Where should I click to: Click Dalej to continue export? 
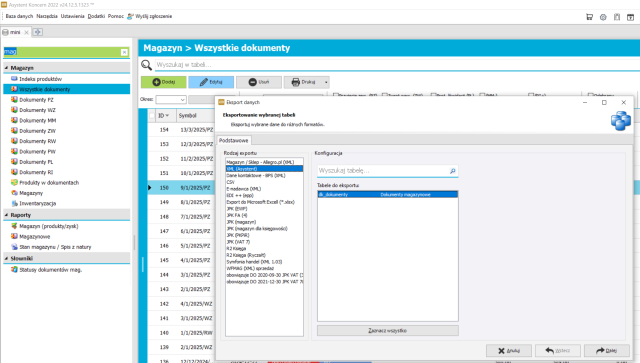pos(607,350)
